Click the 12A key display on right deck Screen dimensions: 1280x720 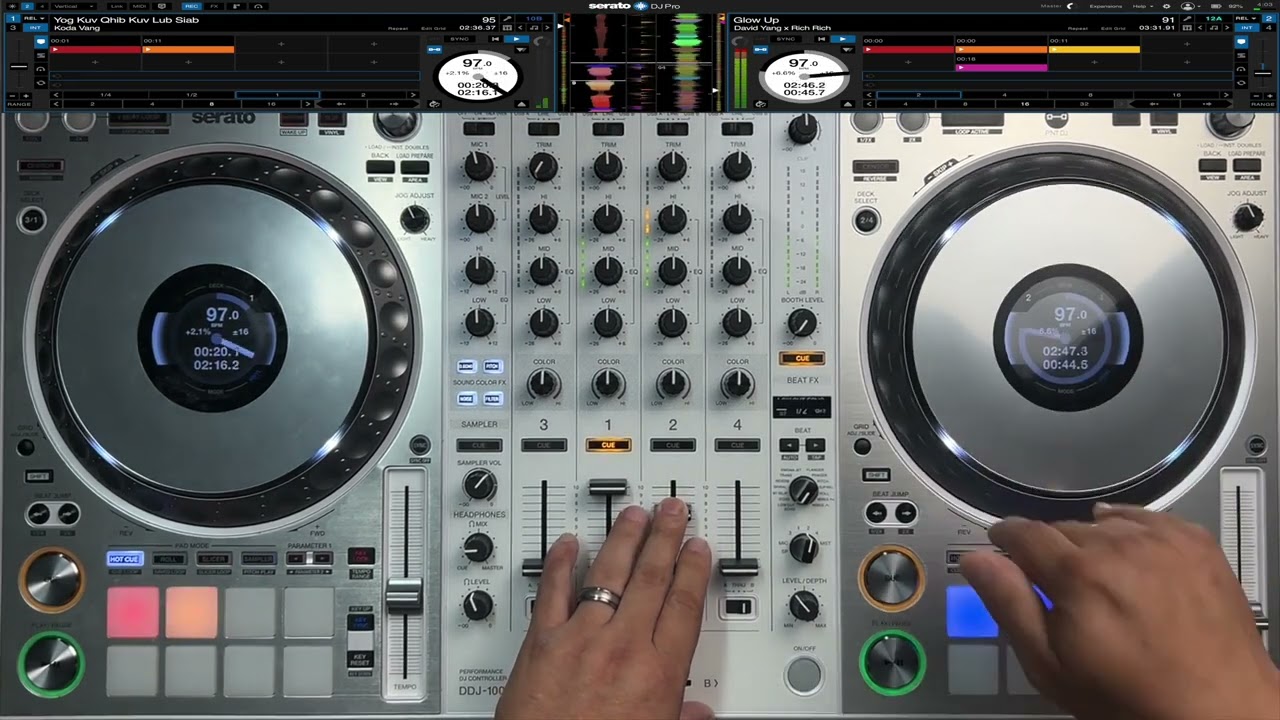pos(1213,18)
